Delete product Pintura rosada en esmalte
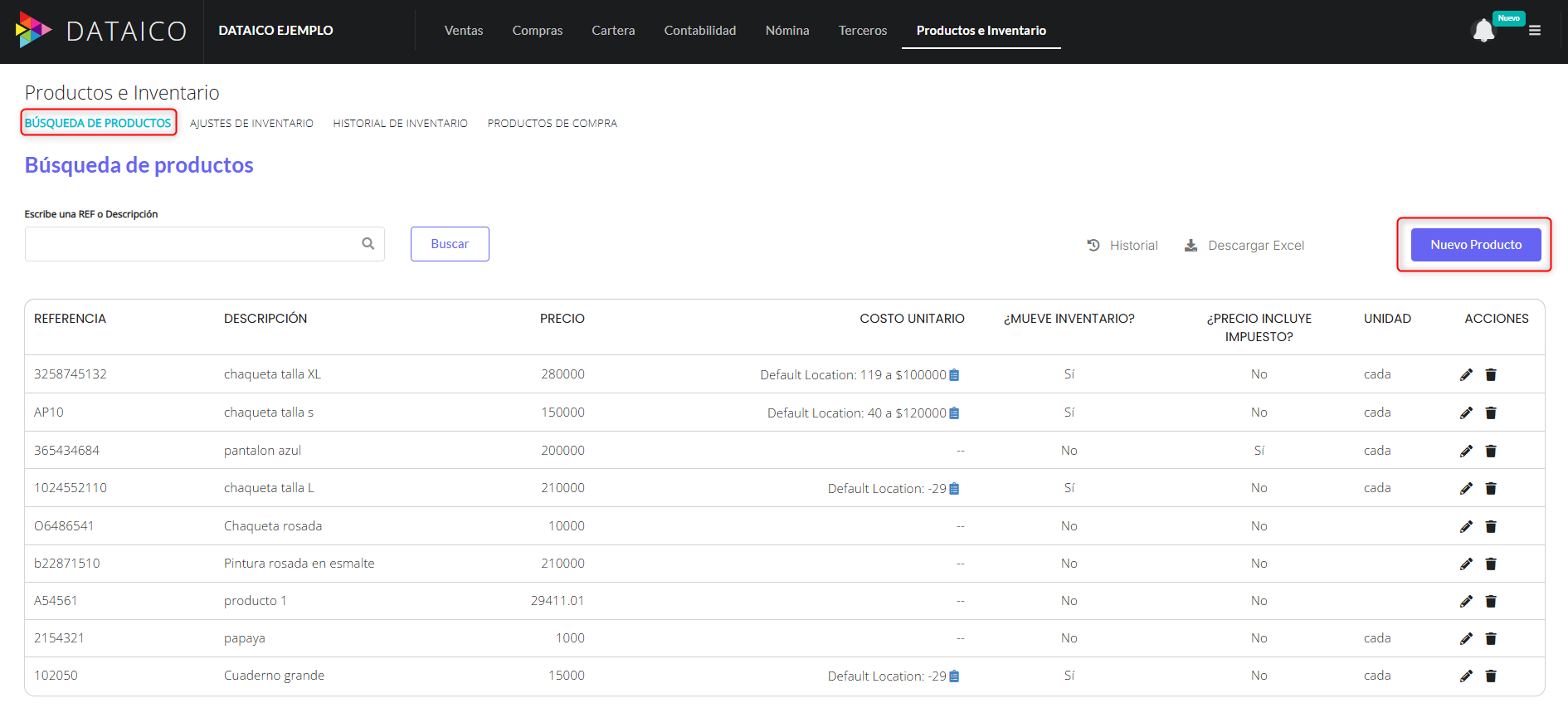 [1491, 564]
